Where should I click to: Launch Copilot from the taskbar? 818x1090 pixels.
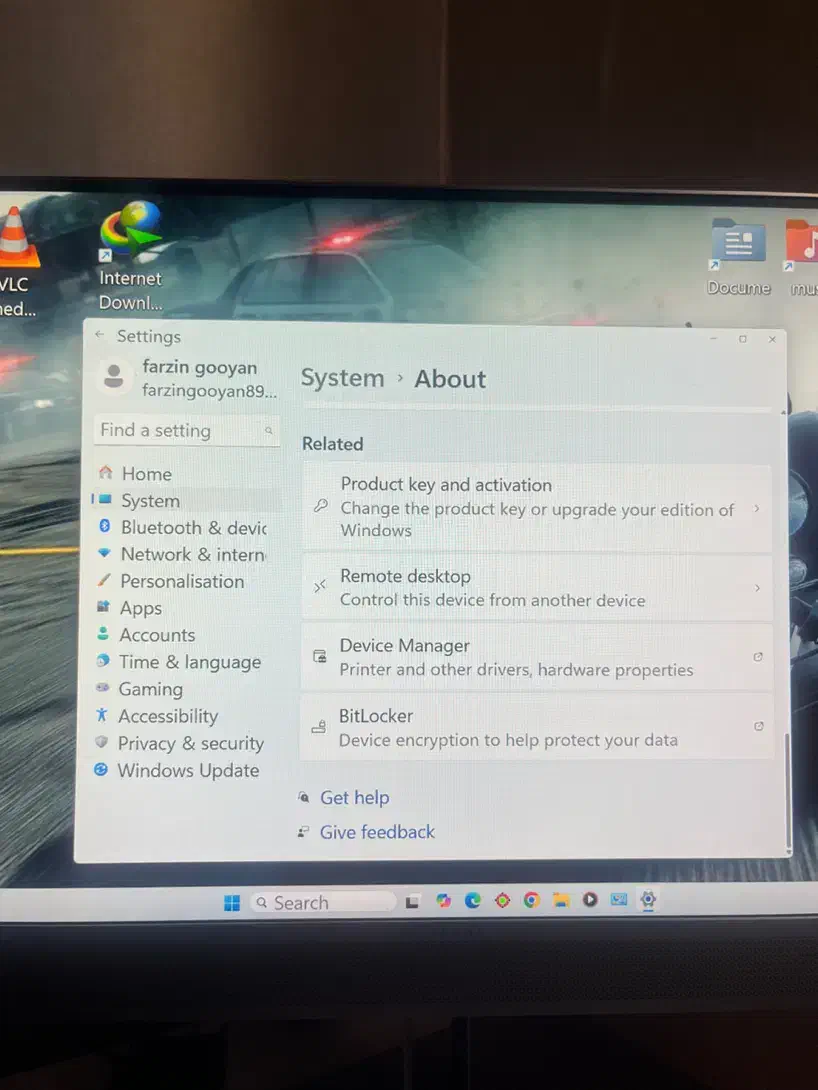coord(443,901)
